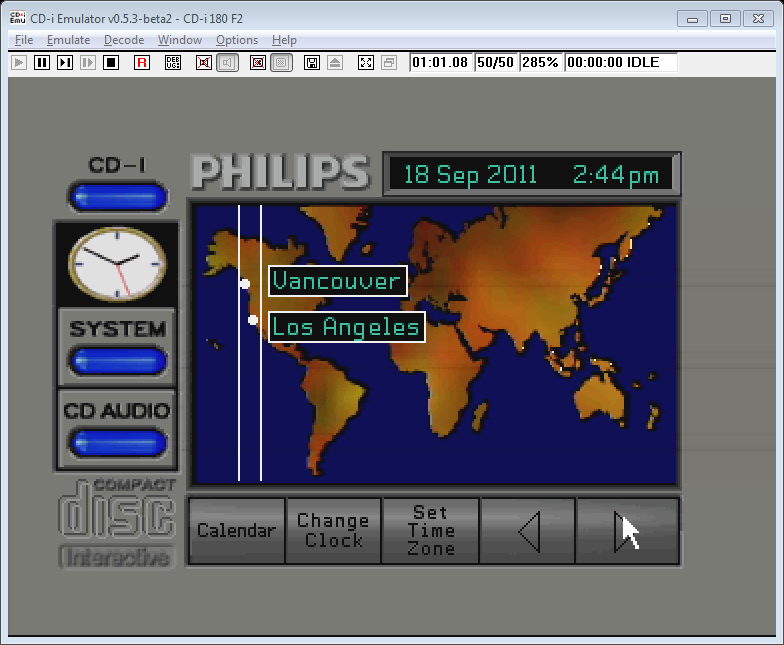
Task: Click the Los Angeles dot on map
Action: (x=253, y=320)
